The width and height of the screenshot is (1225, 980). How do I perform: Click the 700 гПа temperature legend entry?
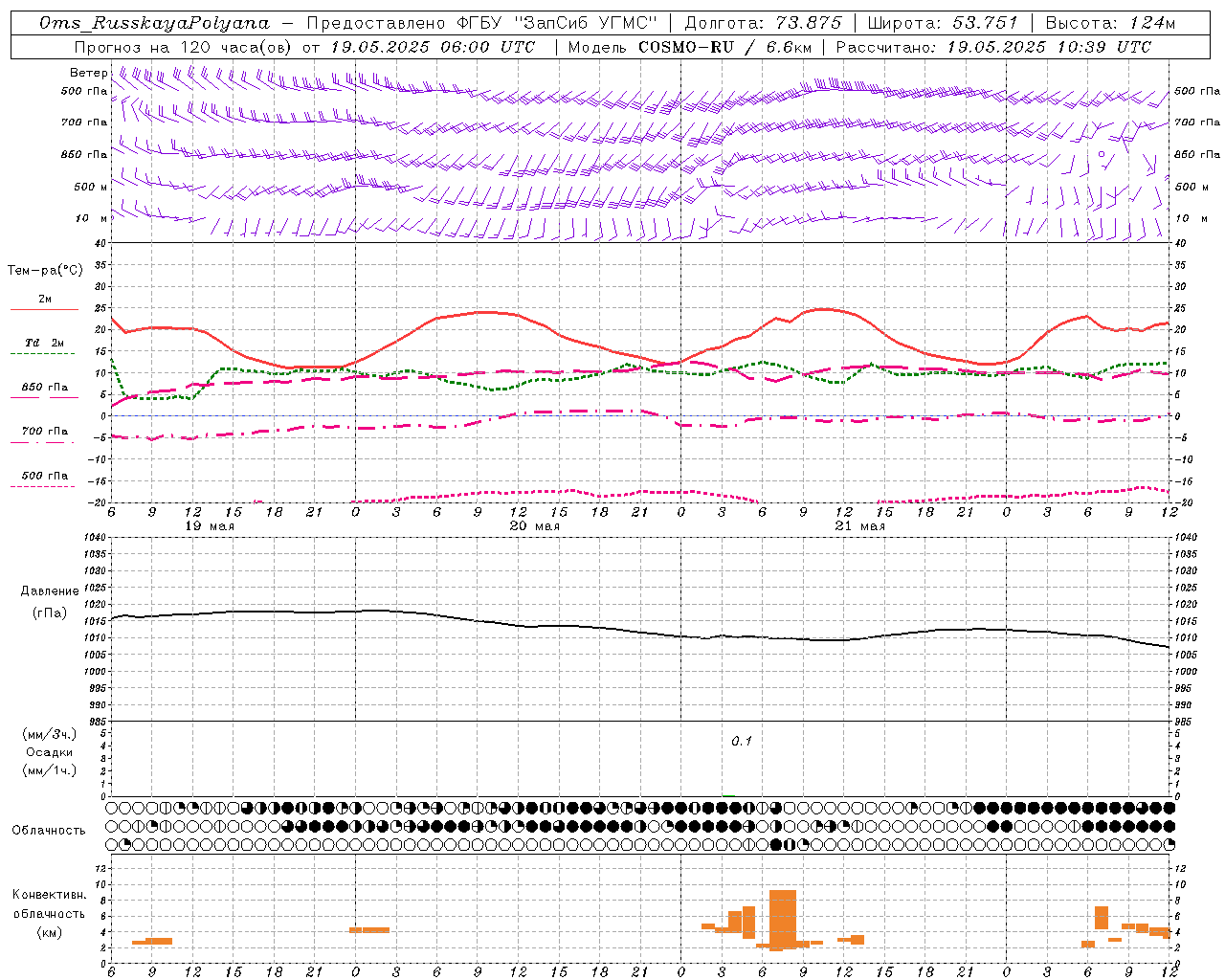(44, 432)
